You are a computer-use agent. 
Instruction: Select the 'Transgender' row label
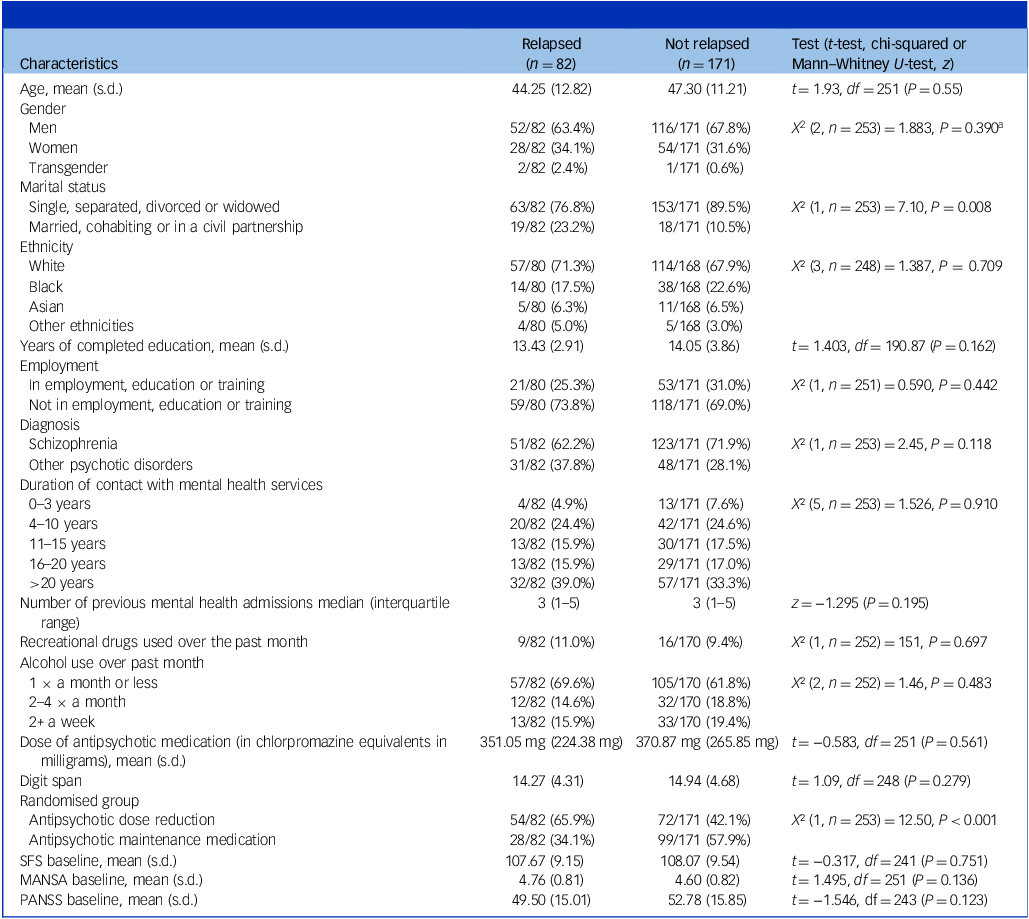click(68, 168)
